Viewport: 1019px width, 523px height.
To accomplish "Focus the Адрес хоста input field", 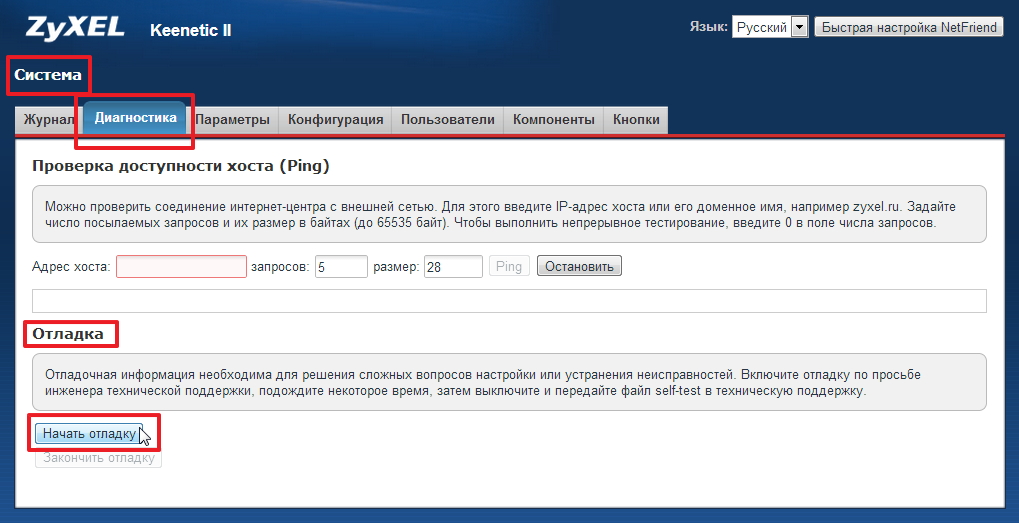I will [181, 267].
